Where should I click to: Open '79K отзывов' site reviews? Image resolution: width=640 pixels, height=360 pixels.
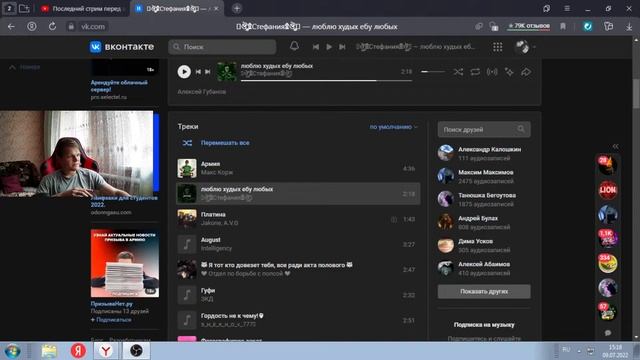529,26
